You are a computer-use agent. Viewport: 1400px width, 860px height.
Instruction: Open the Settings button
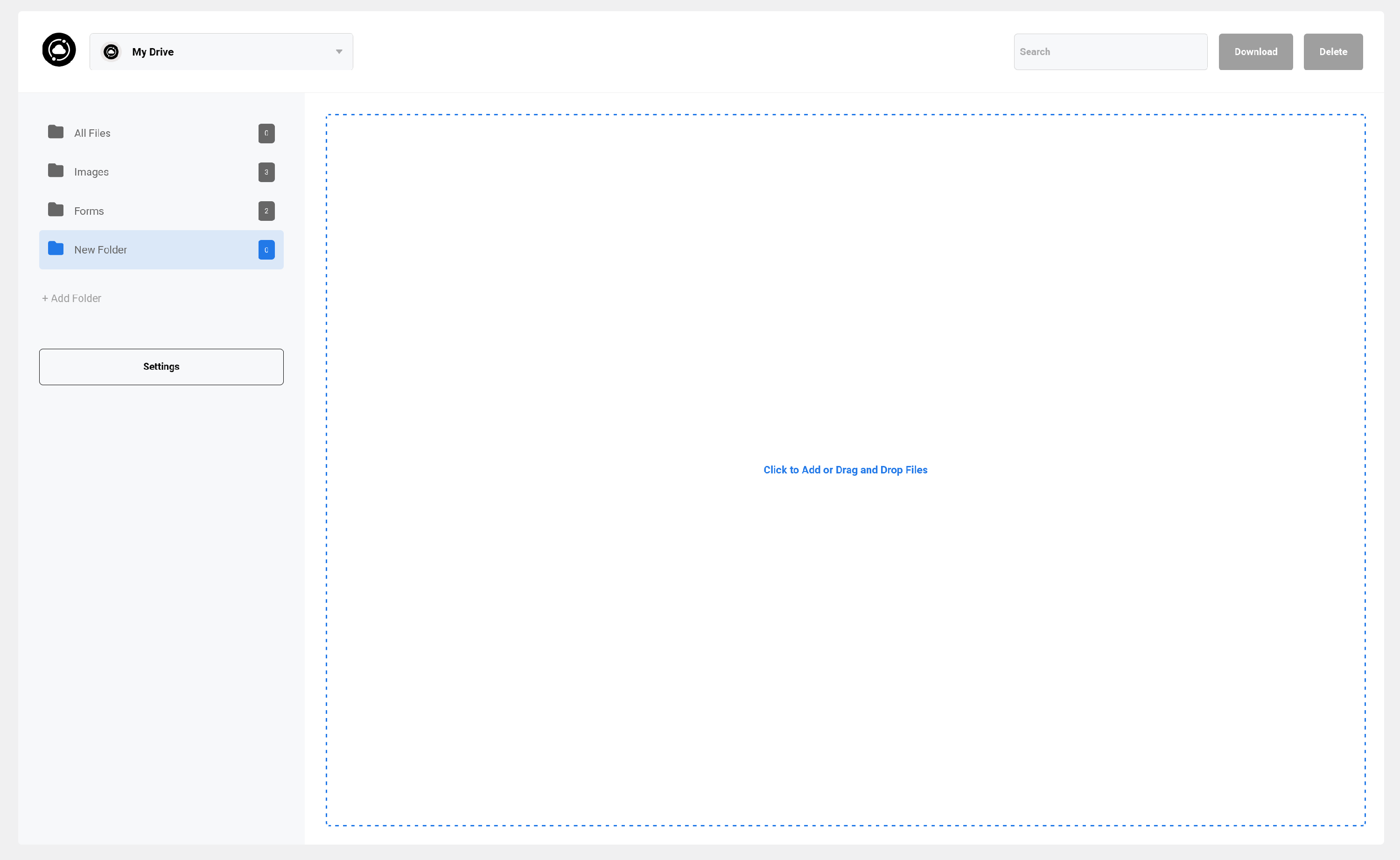[x=161, y=367]
